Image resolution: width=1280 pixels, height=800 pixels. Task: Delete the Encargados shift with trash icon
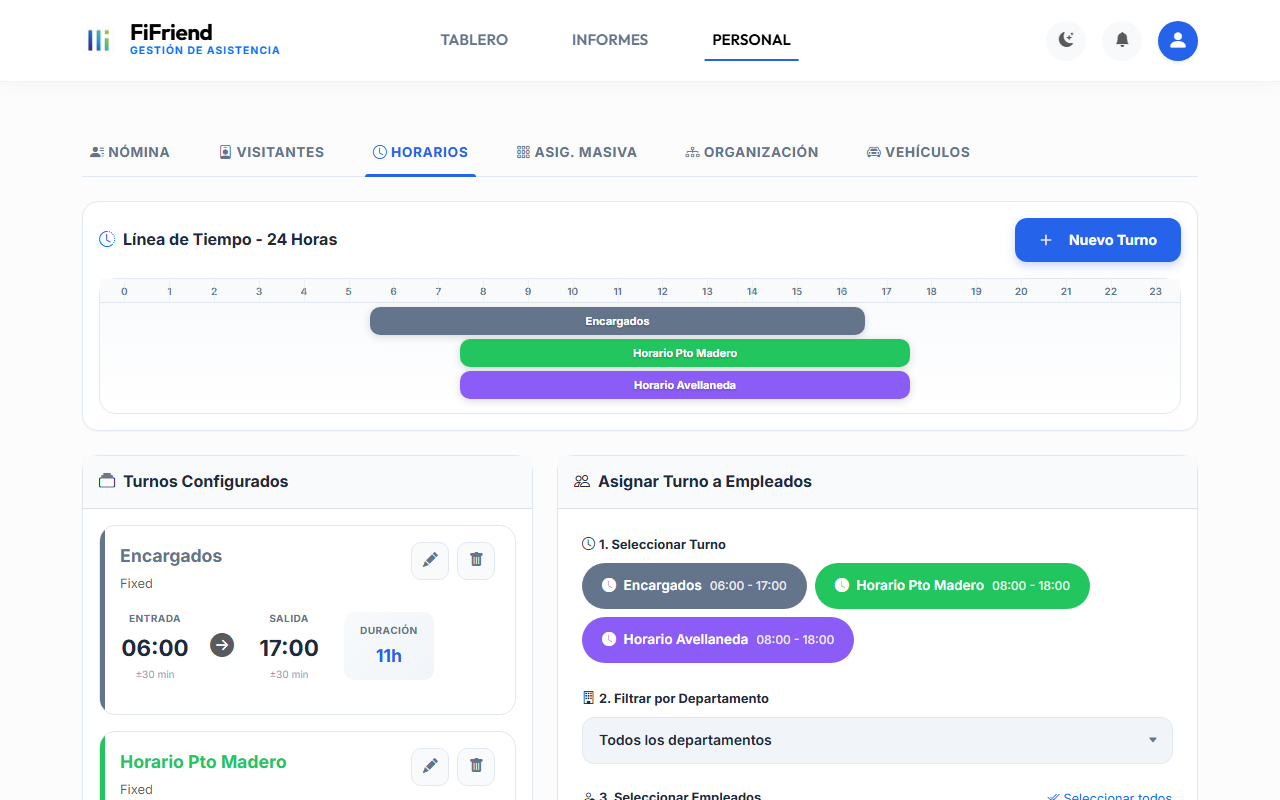(476, 560)
